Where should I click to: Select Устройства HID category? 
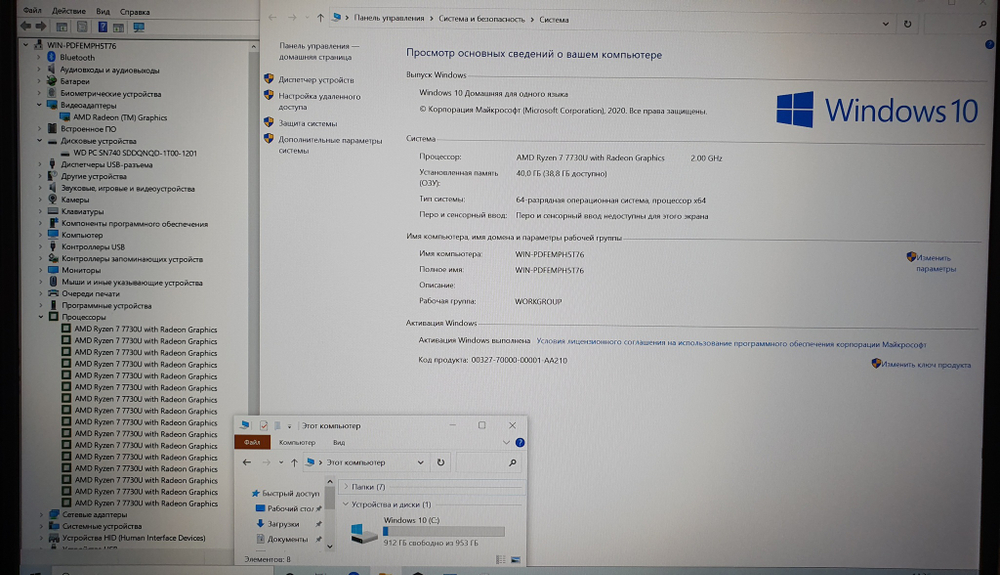(x=133, y=538)
